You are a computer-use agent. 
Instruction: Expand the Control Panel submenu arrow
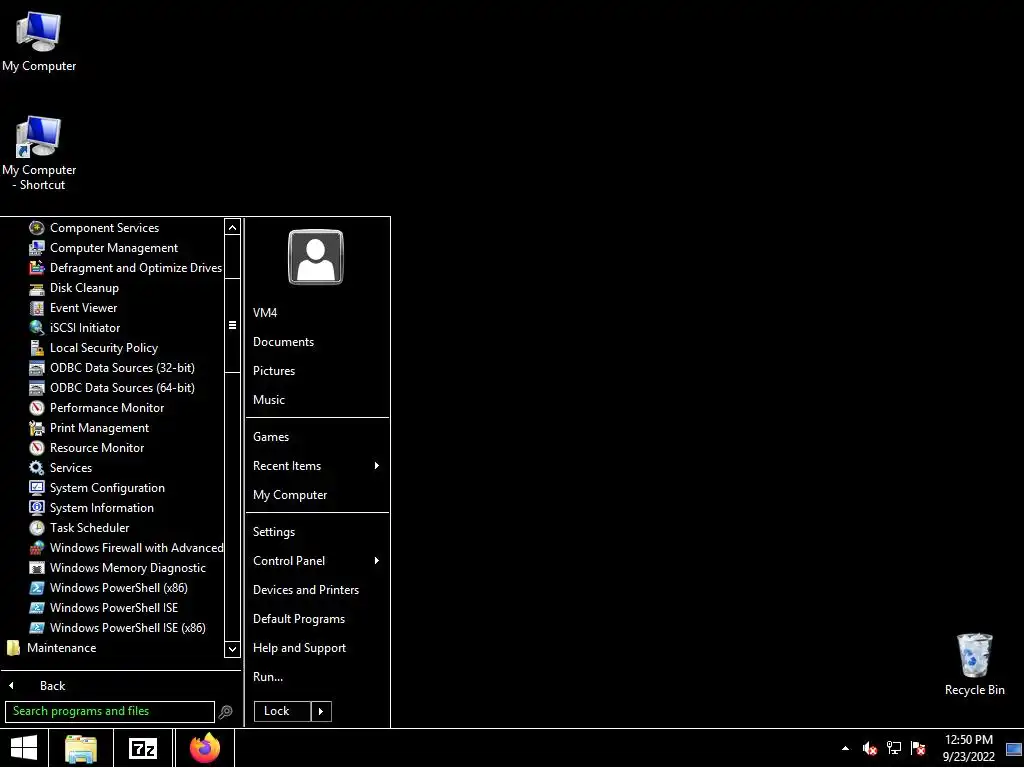377,561
